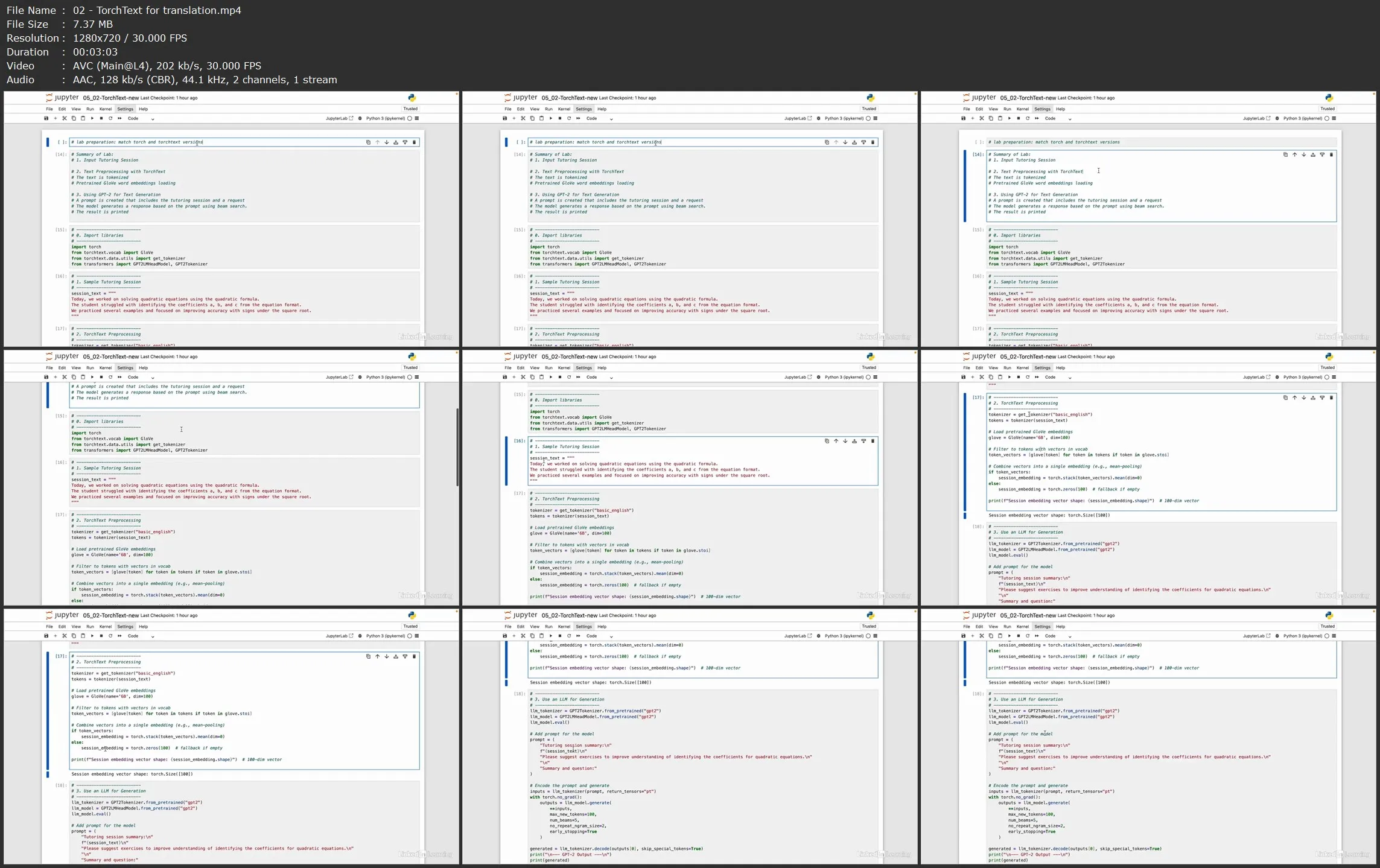1380x868 pixels.
Task: Click fast-forward run-all icon in the eighth thumbnail
Action: click(578, 636)
